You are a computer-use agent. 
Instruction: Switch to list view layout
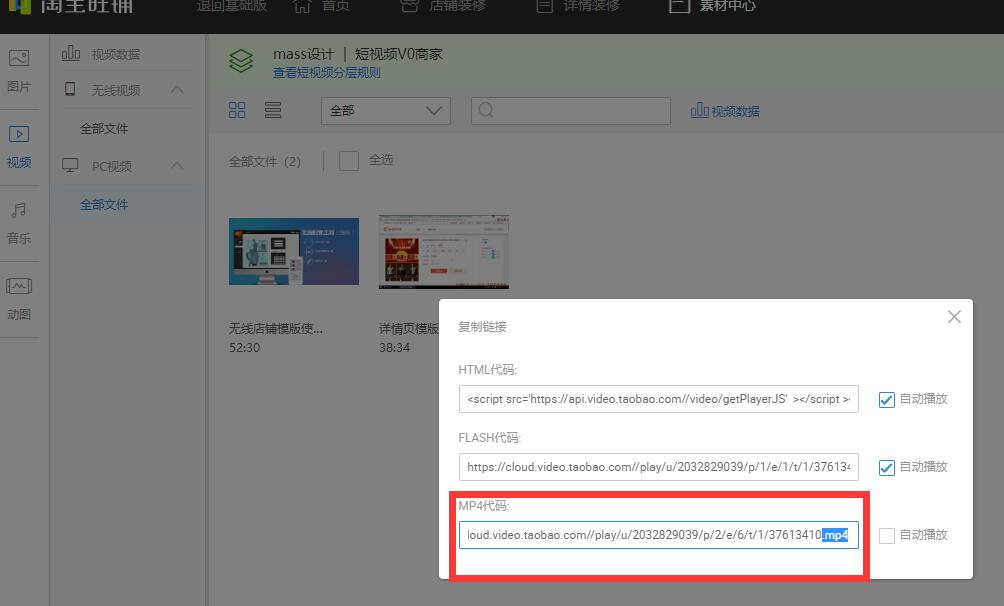pyautogui.click(x=272, y=110)
